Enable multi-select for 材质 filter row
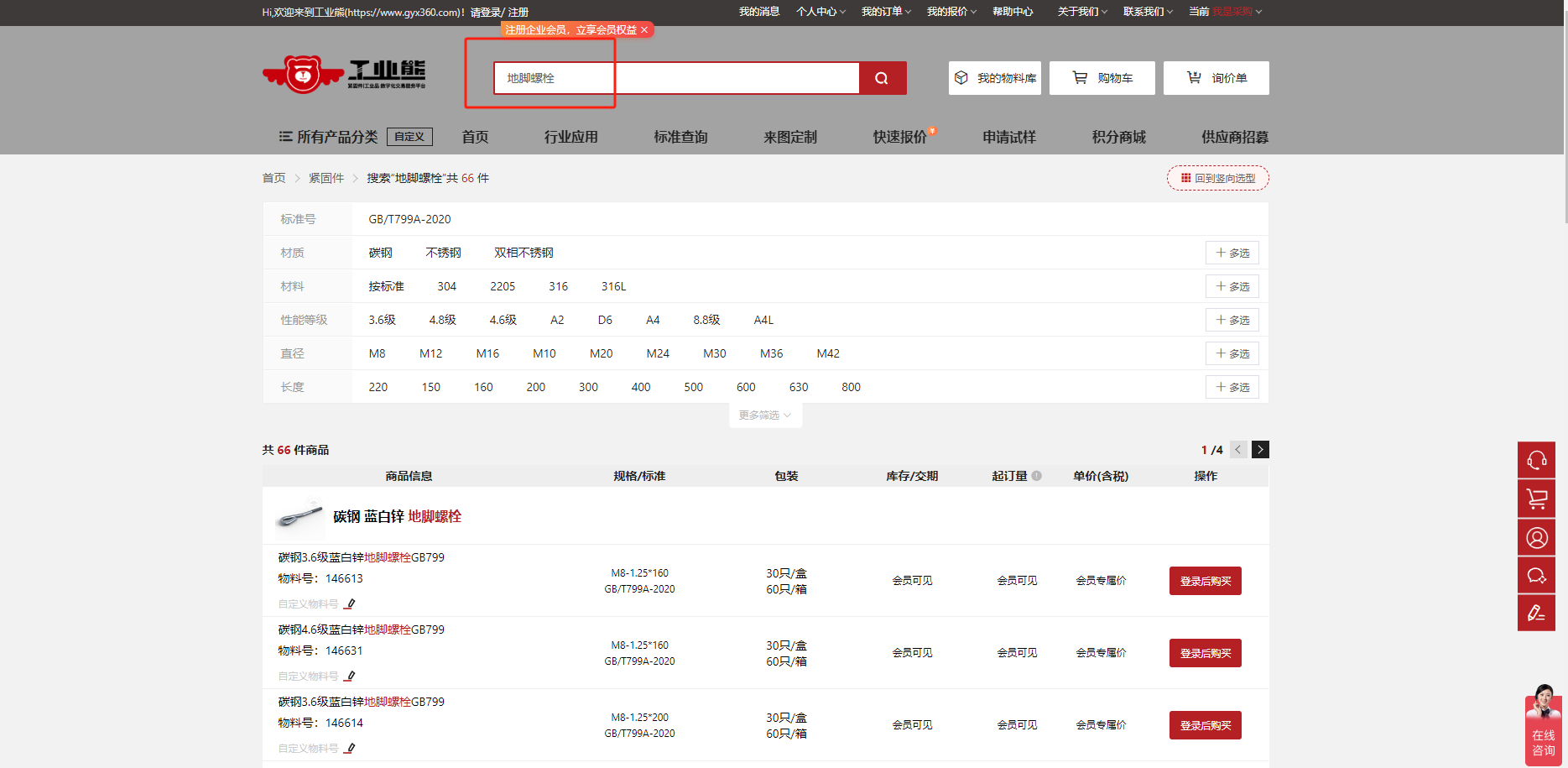The height and width of the screenshot is (768, 1568). 1232,253
